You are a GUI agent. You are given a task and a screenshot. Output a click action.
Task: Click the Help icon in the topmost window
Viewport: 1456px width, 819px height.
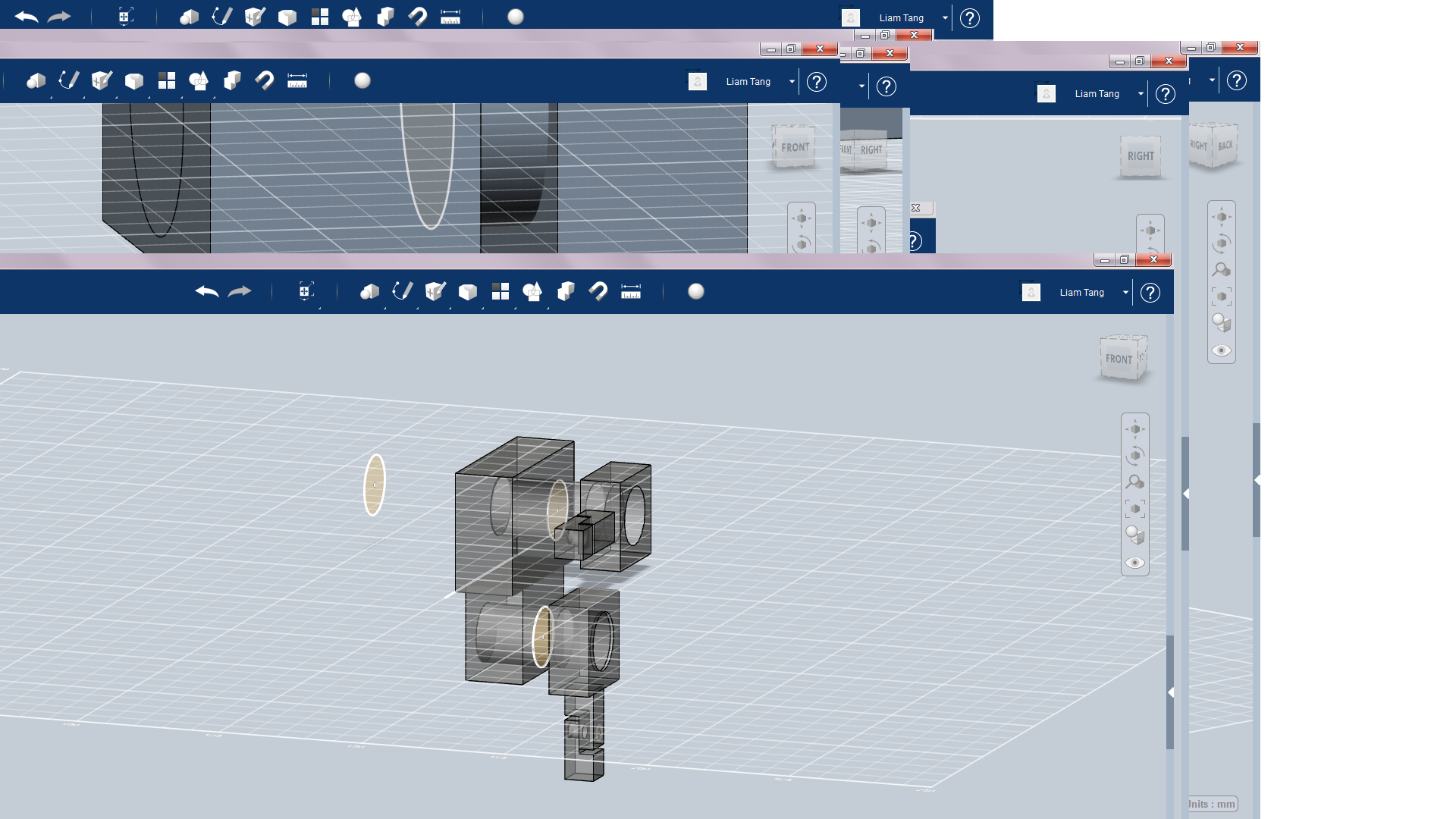pos(970,18)
